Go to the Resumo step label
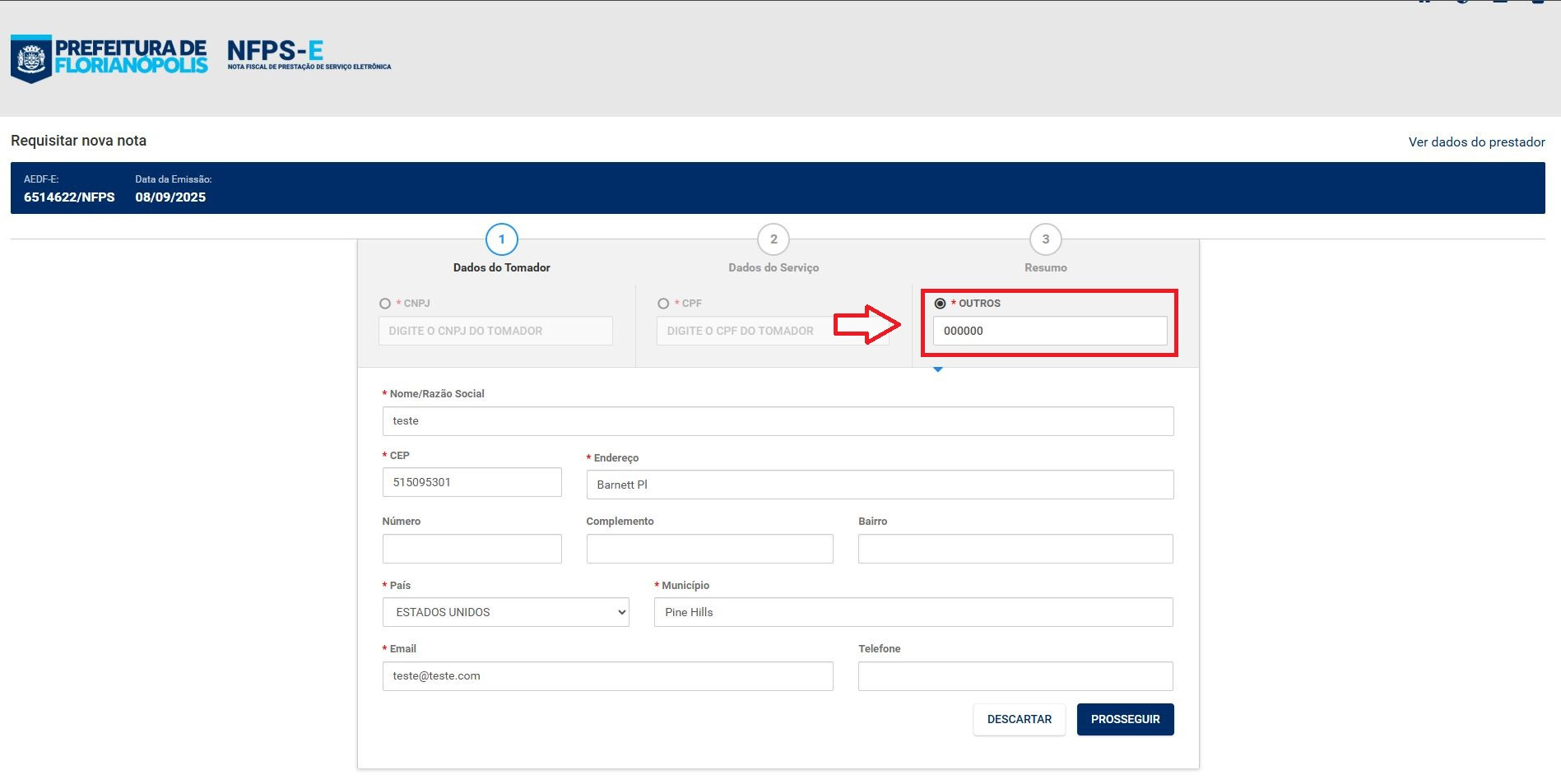1561x784 pixels. coord(1045,267)
